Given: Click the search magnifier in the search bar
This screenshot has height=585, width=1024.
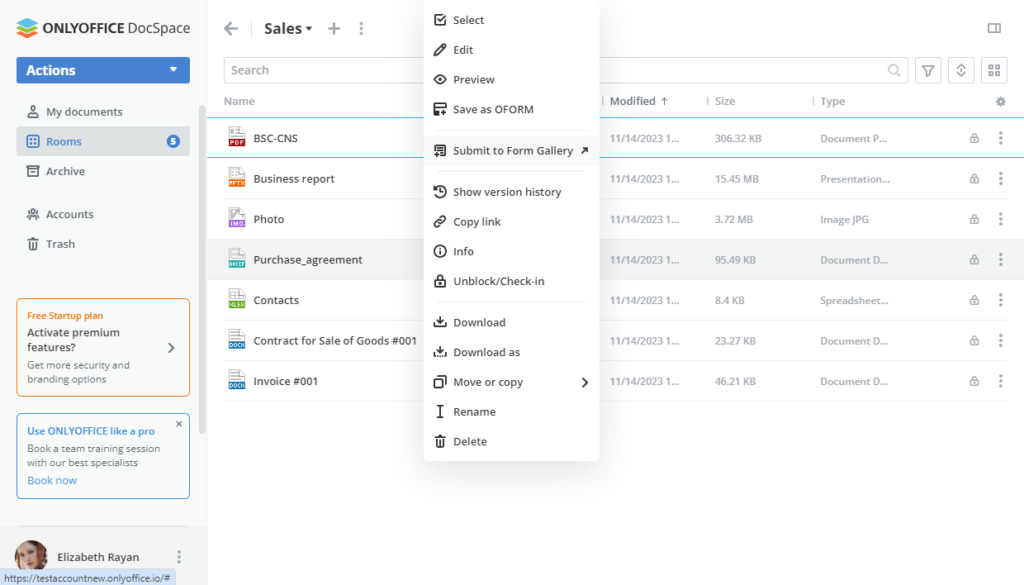Looking at the screenshot, I should coord(895,70).
